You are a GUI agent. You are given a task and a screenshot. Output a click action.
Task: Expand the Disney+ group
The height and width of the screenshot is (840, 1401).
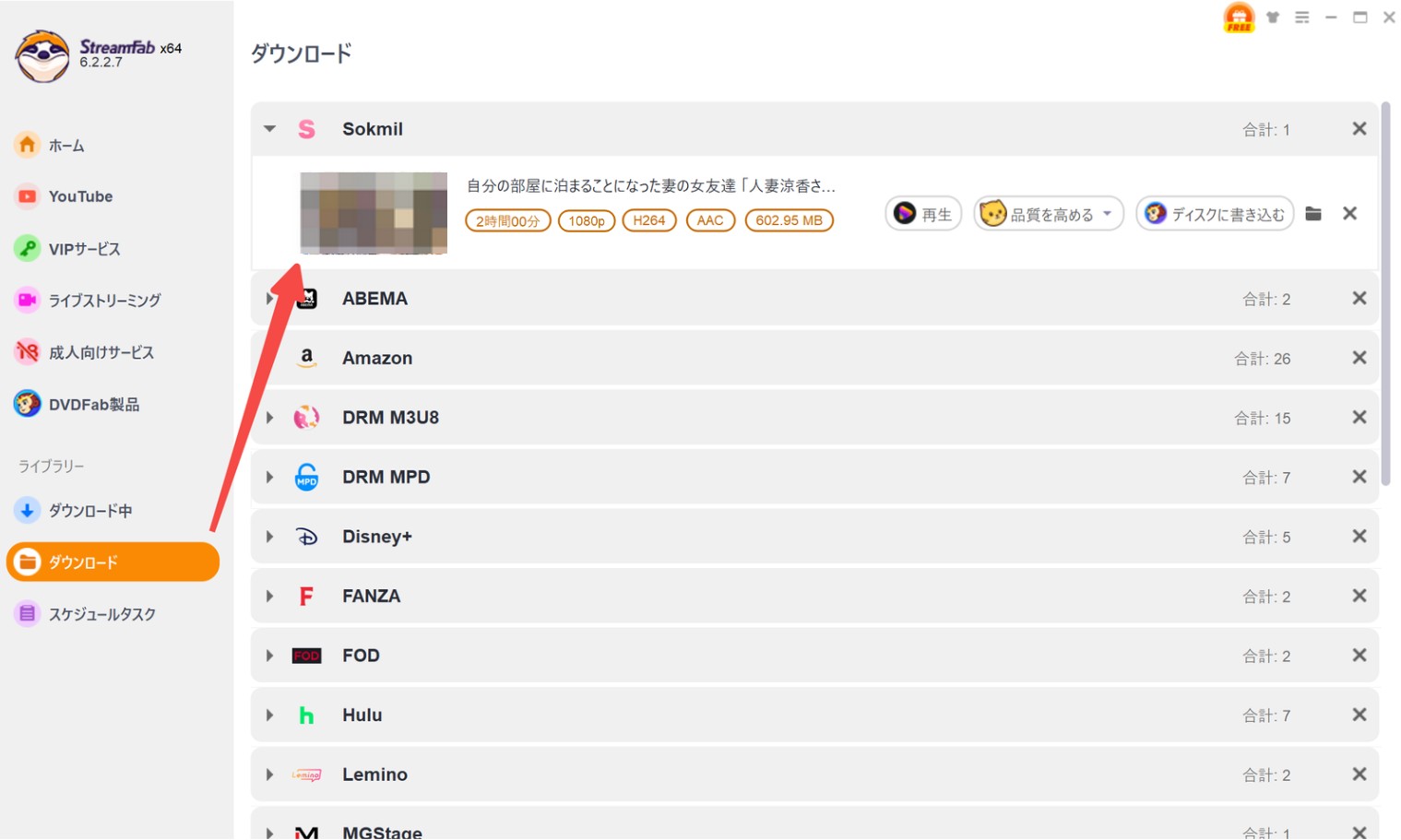coord(269,537)
